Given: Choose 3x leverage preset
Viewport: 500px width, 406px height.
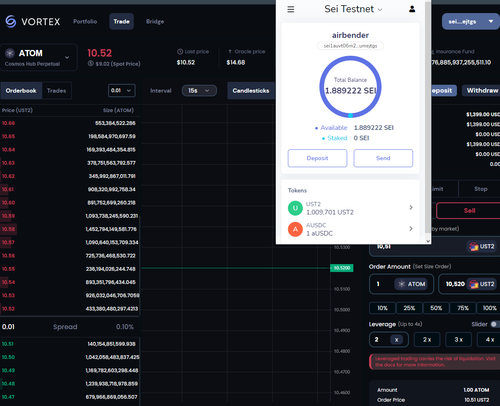Looking at the screenshot, I should click(x=459, y=340).
